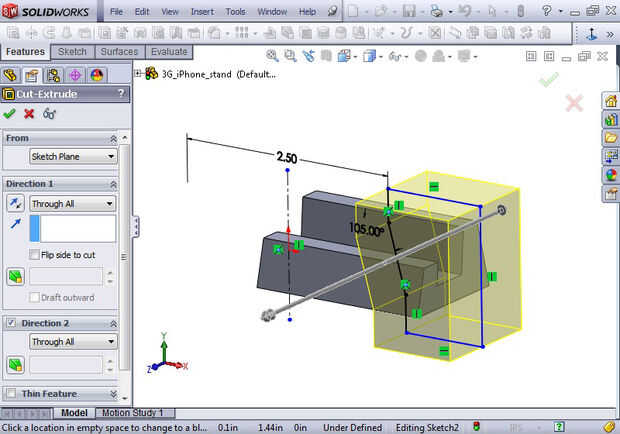Switch to the Evaluate tab
Screen dimensions: 620x434
[x=169, y=52]
